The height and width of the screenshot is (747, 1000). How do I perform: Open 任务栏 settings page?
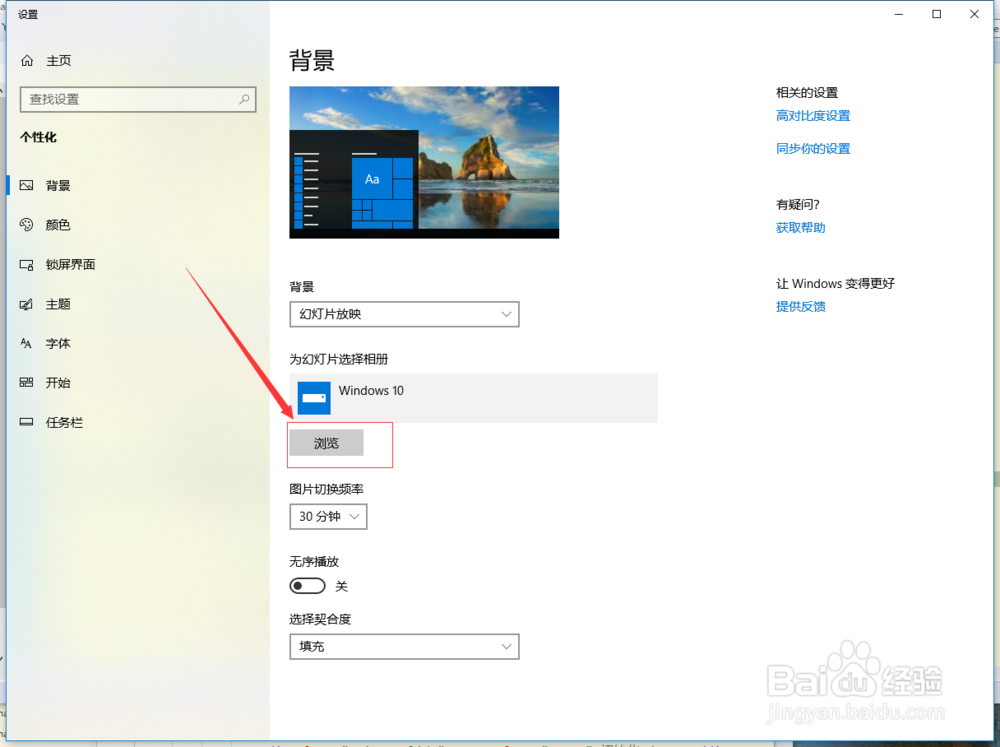tap(64, 422)
